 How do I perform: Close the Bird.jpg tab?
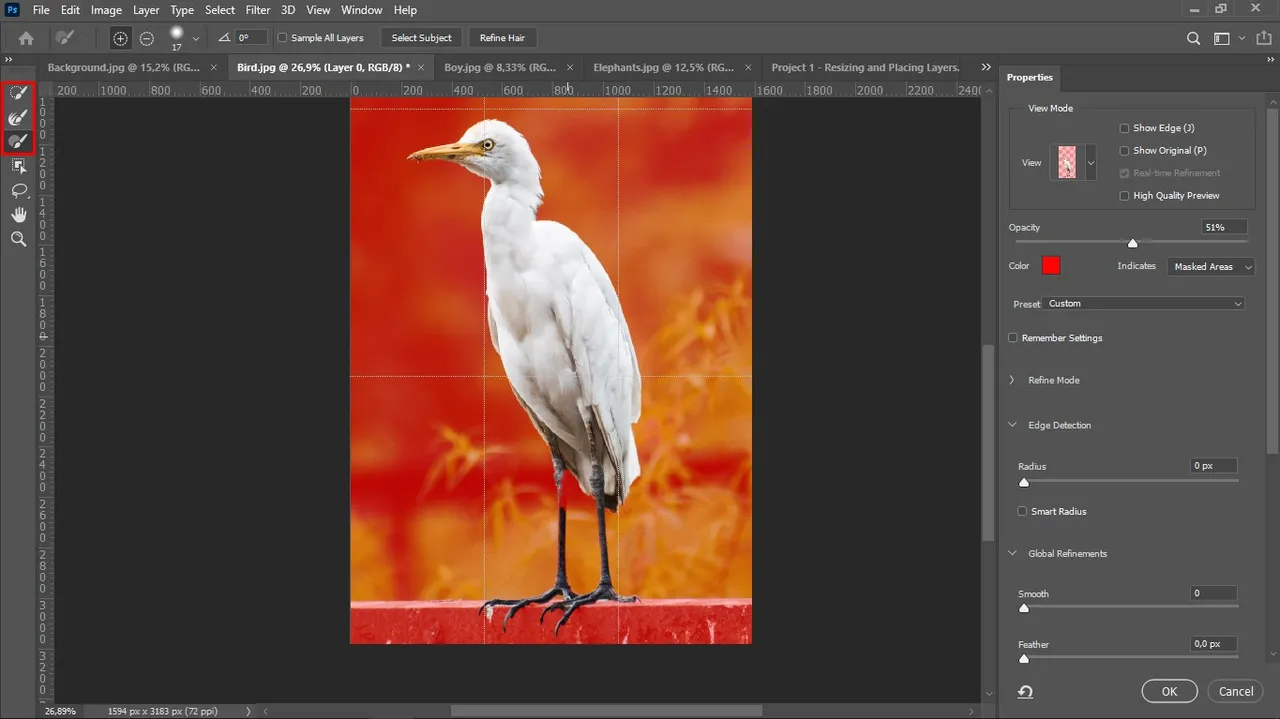pos(421,67)
